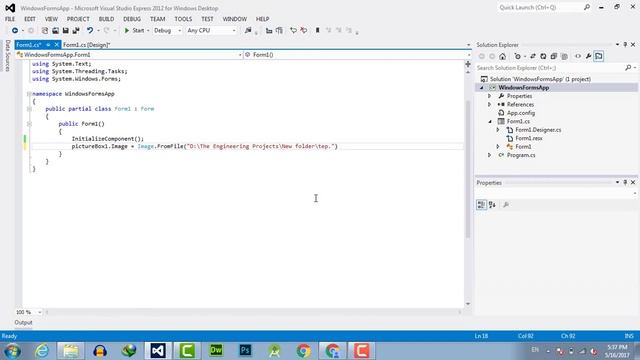
Task: Open the TEAM menu
Action: pyautogui.click(x=158, y=19)
